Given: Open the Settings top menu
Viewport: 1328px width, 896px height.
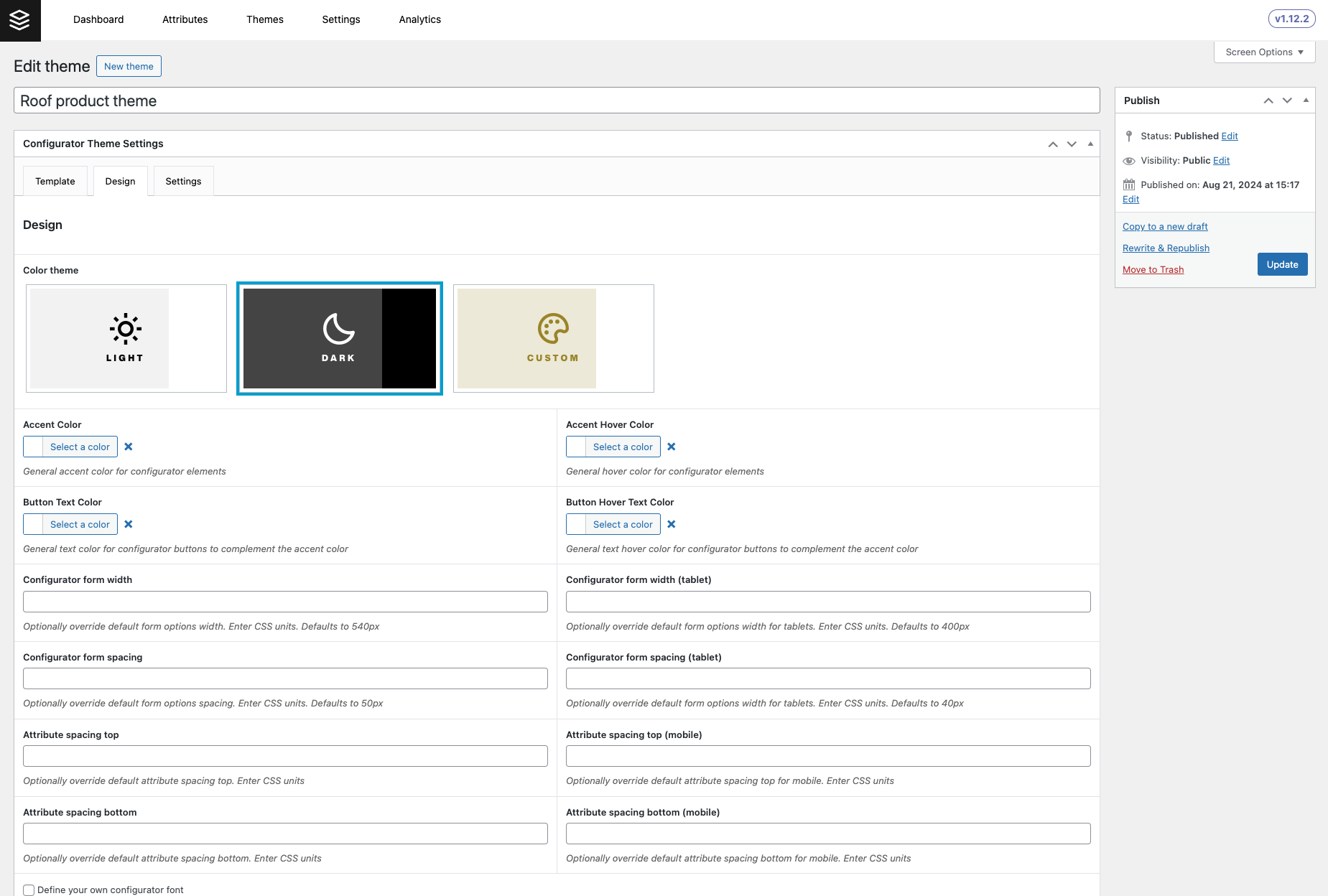Looking at the screenshot, I should (x=341, y=19).
